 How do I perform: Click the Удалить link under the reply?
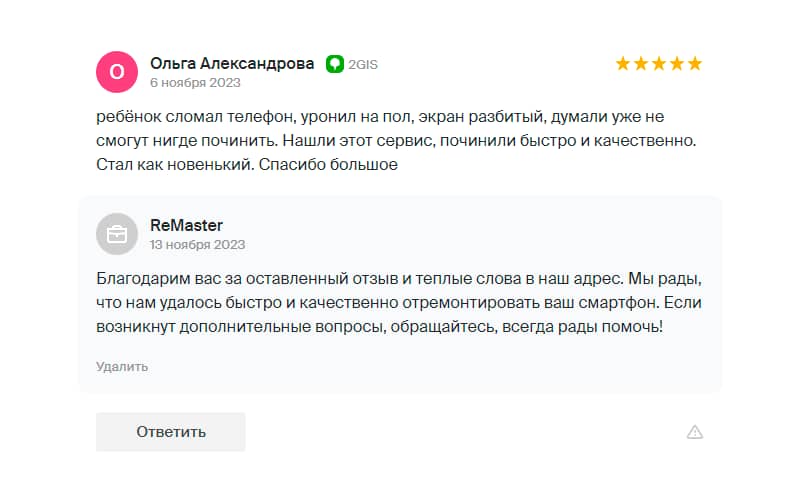pyautogui.click(x=122, y=367)
